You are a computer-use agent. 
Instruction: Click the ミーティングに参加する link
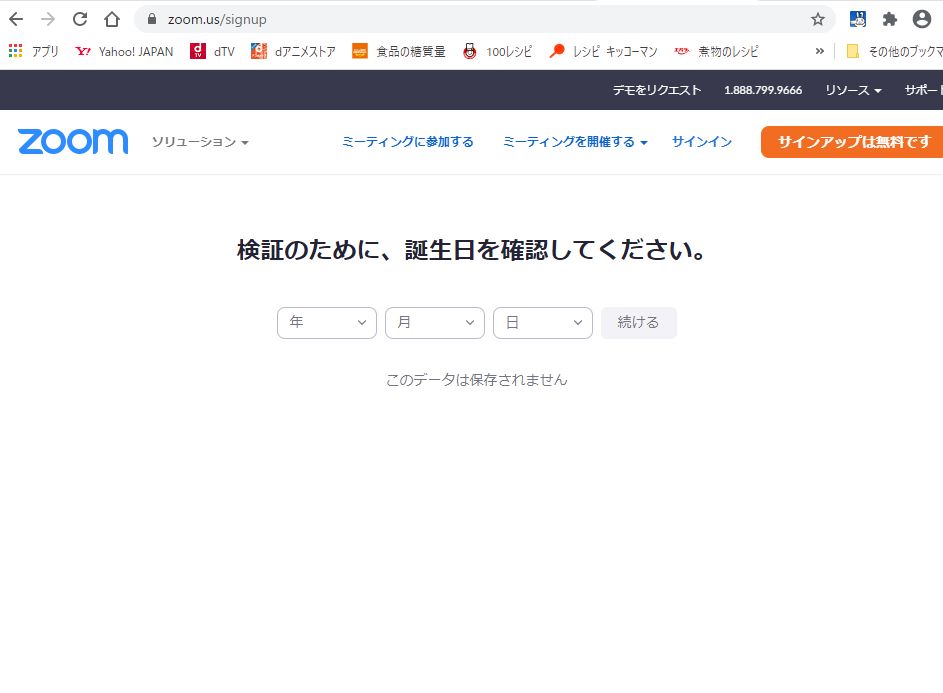pos(408,142)
